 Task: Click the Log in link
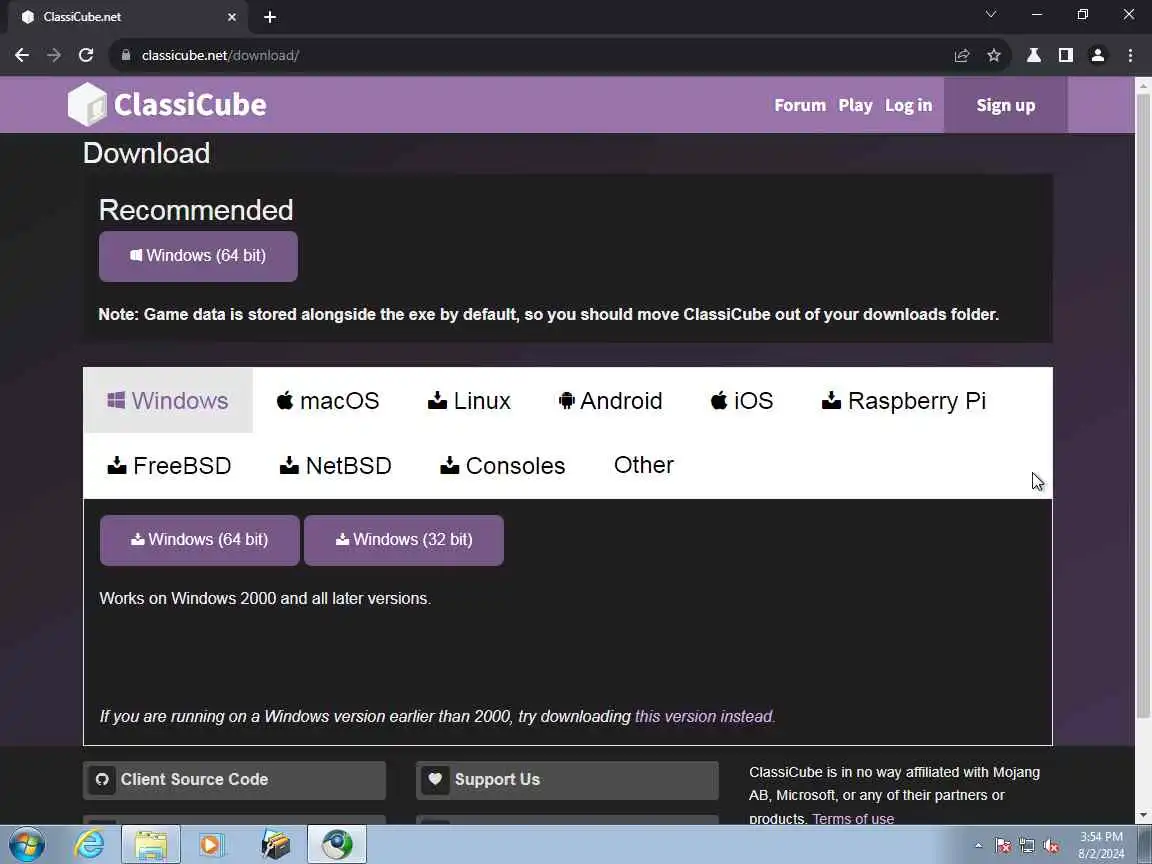coord(908,105)
